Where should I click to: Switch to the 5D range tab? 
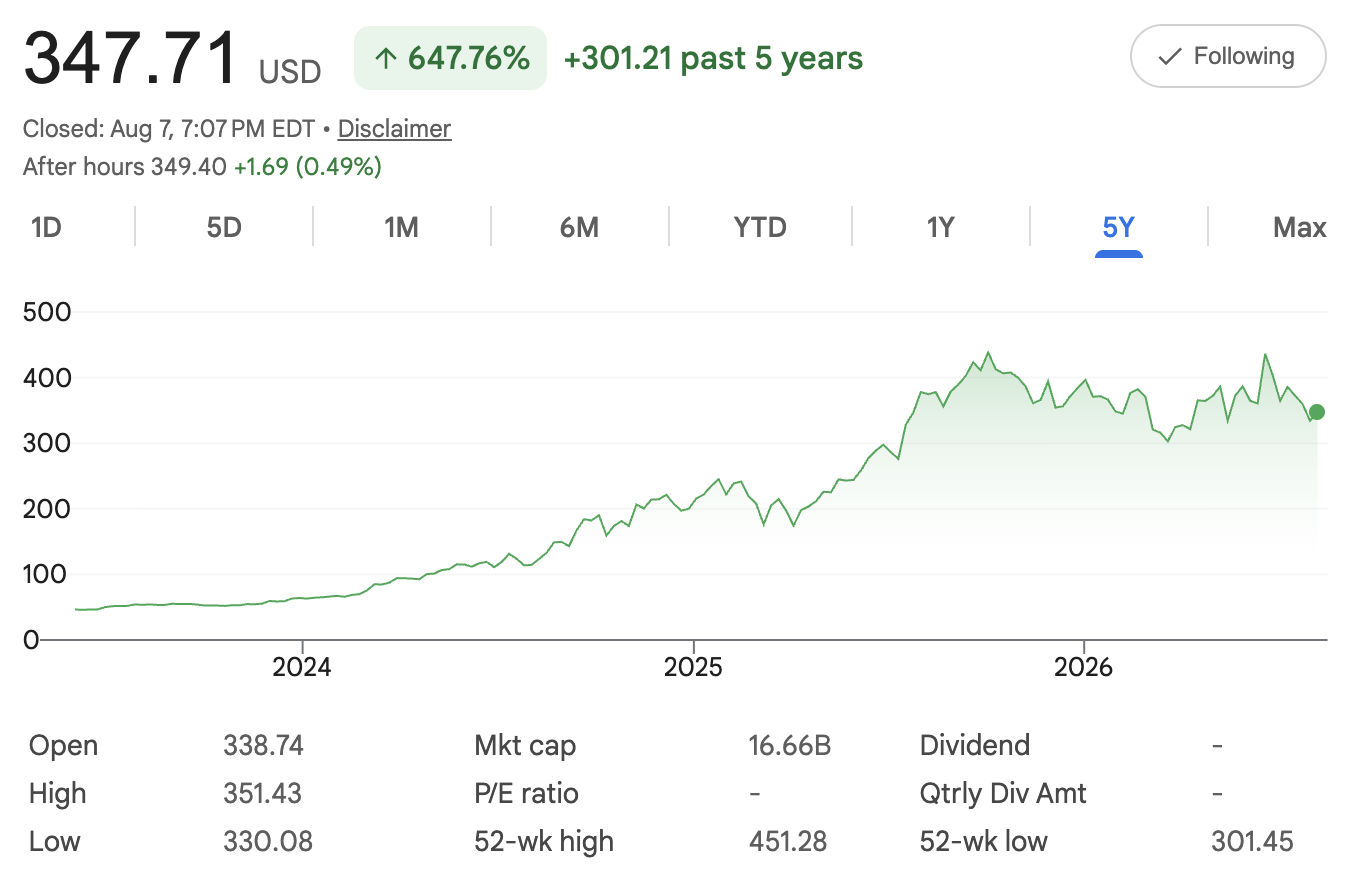224,227
